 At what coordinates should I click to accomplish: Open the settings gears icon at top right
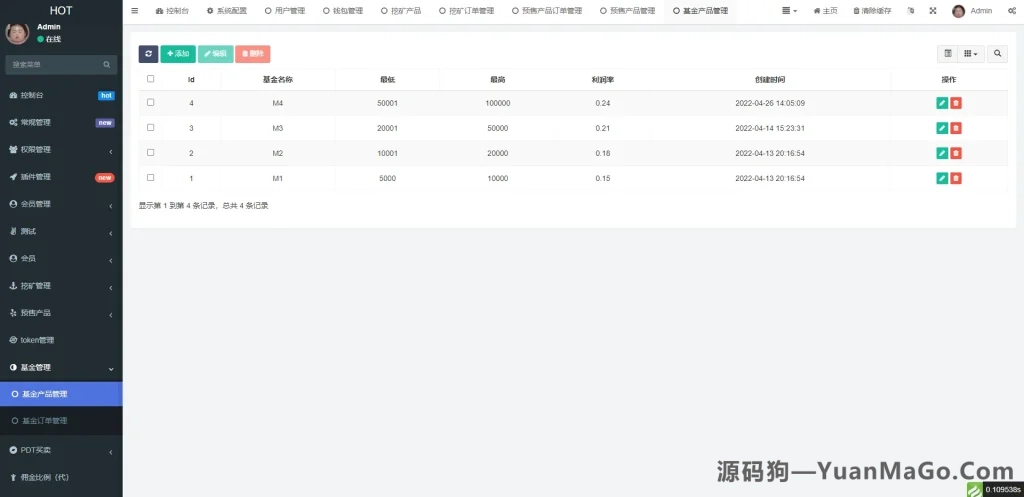click(x=1012, y=11)
